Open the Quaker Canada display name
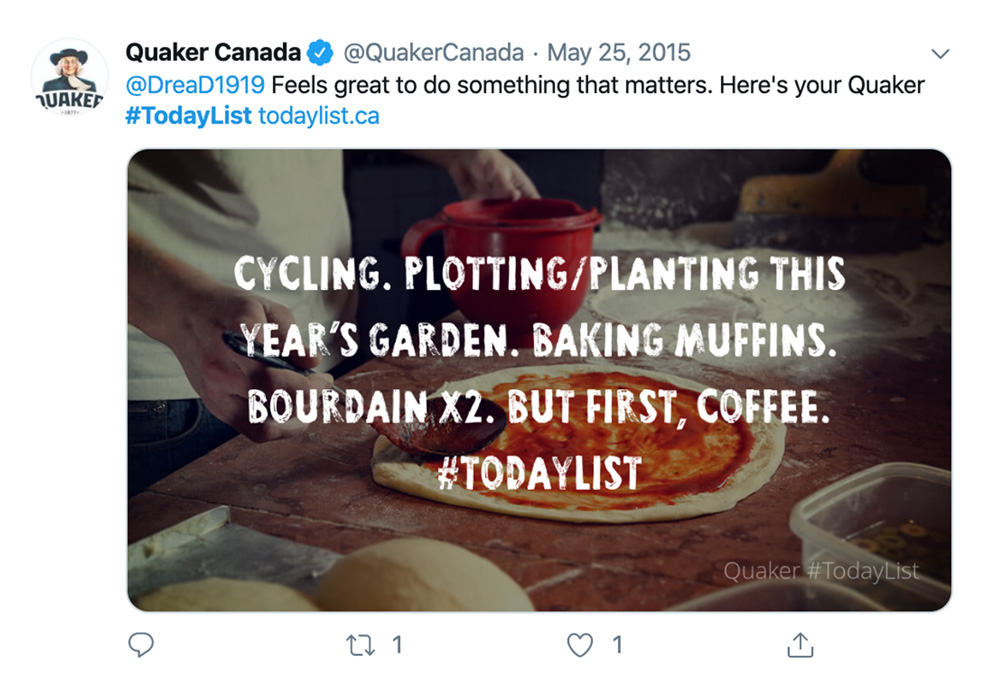Viewport: 1000px width, 680px height. (213, 53)
